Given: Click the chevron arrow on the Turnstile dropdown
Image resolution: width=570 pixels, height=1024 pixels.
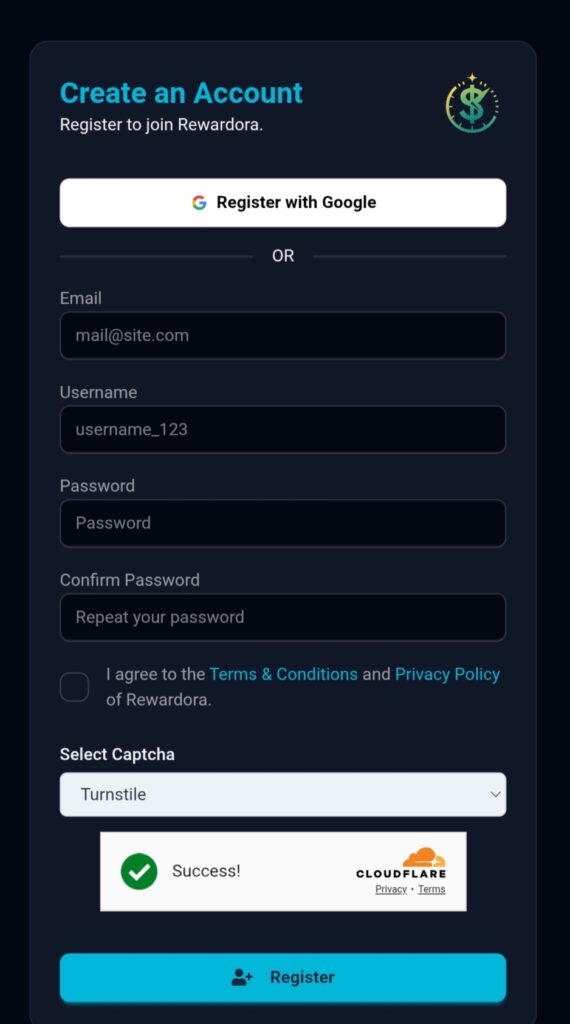Looking at the screenshot, I should (496, 795).
